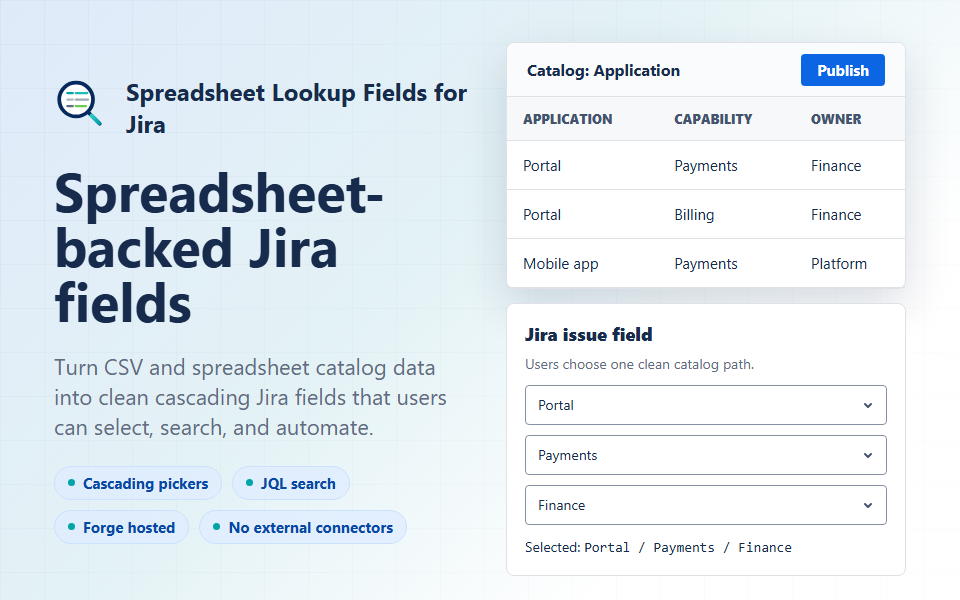Viewport: 960px width, 600px height.
Task: Open the Finance dropdown
Action: click(x=705, y=505)
